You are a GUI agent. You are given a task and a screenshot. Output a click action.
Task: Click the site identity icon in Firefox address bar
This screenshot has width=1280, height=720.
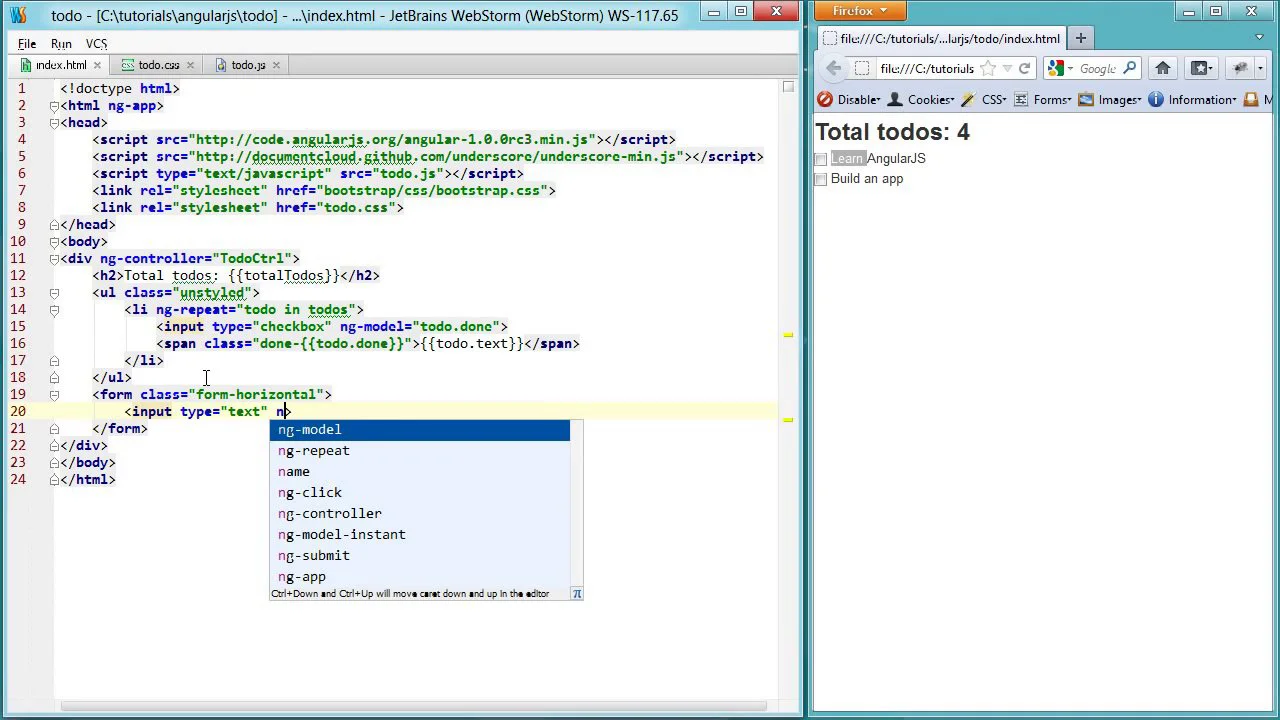click(x=862, y=68)
